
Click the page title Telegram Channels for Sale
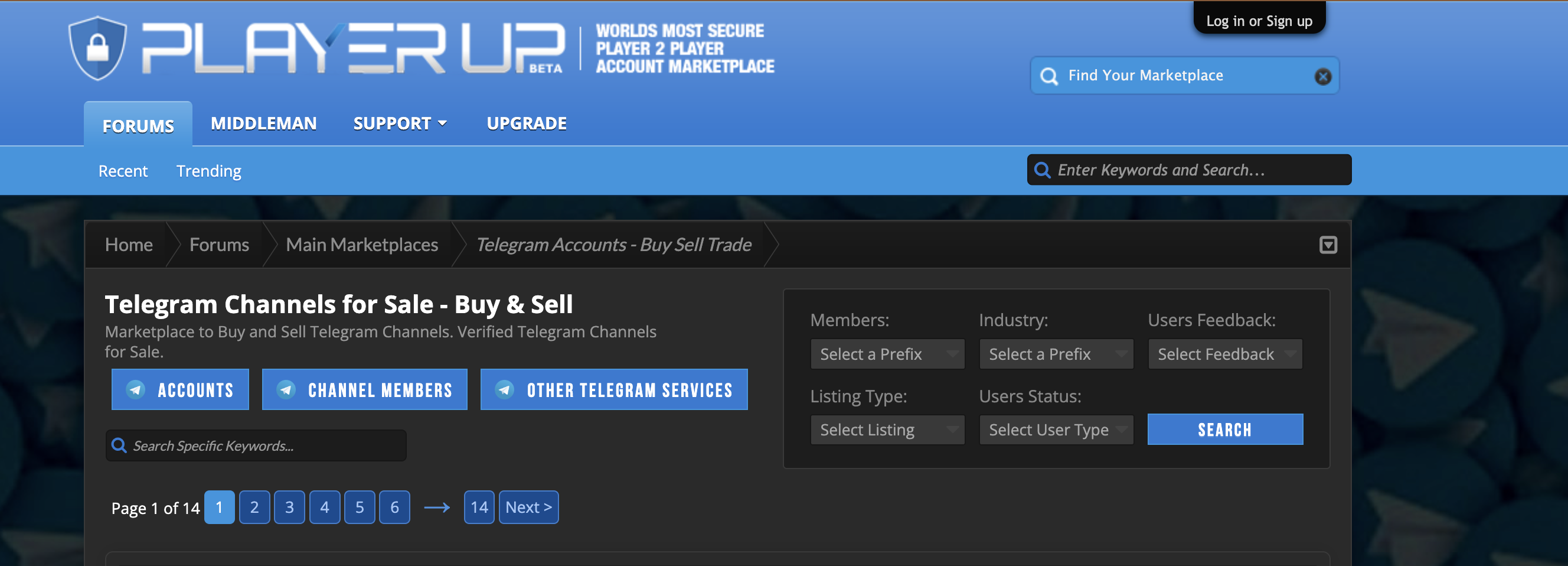point(338,304)
